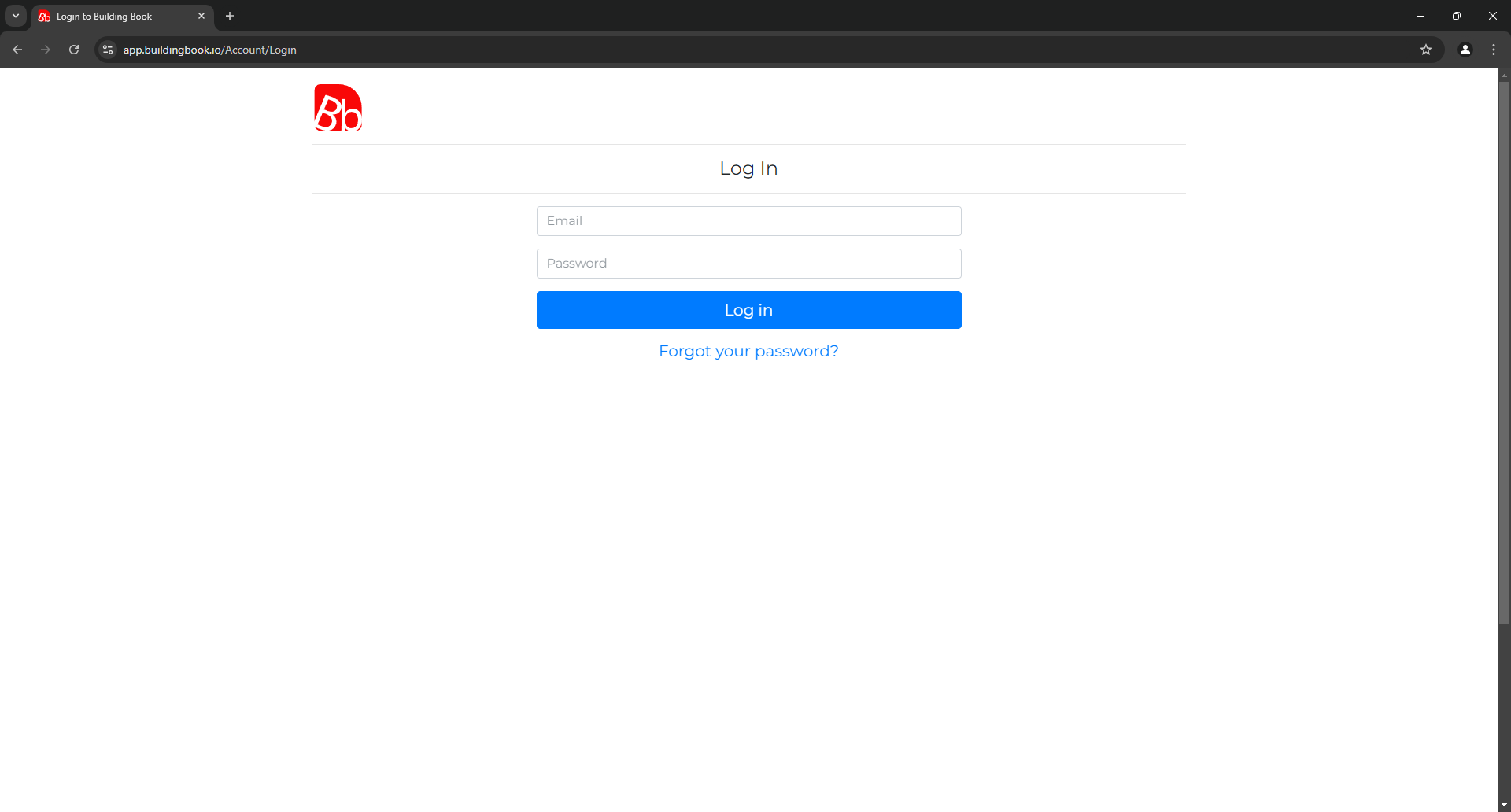Click inside the Email input field
The width and height of the screenshot is (1511, 812).
(748, 220)
